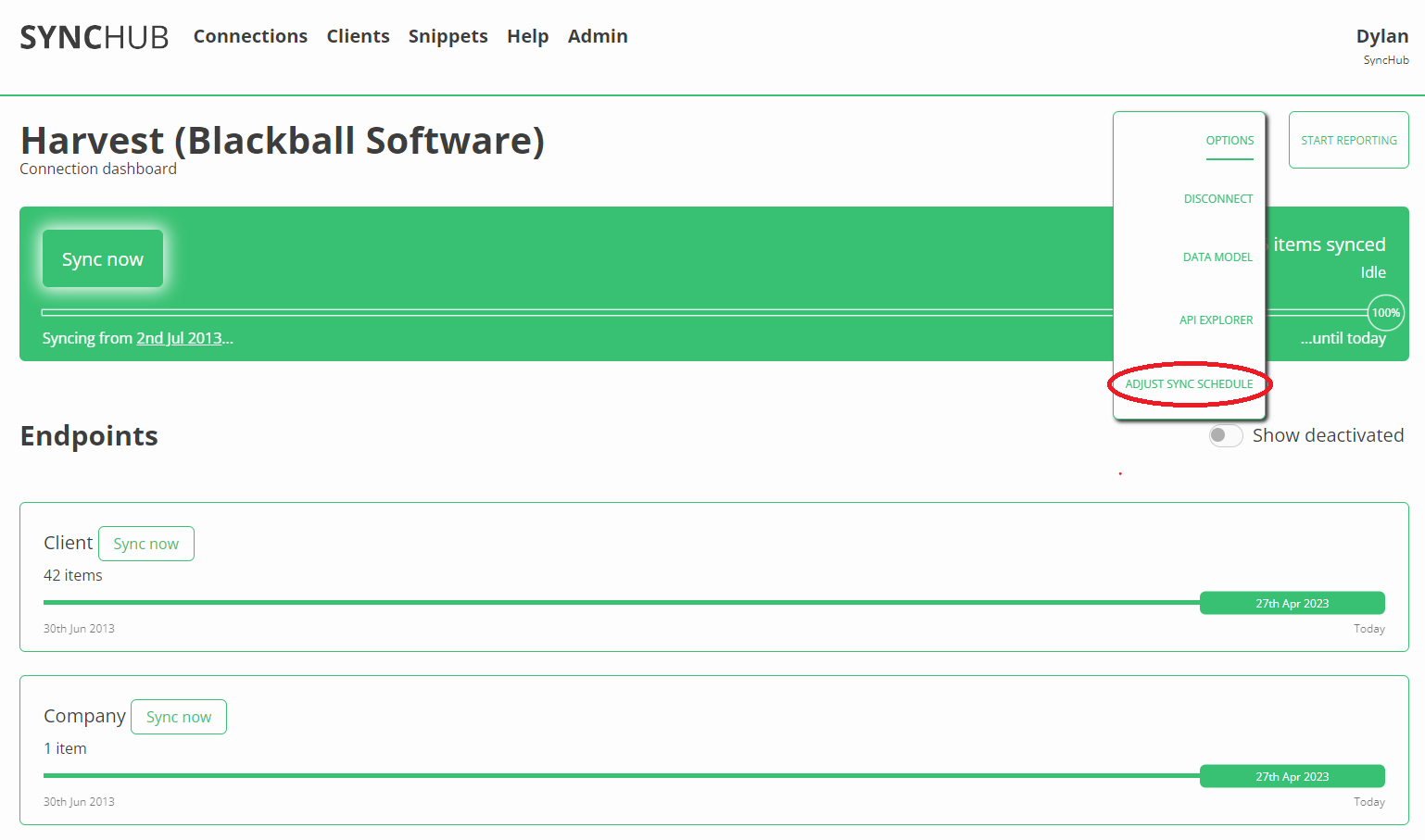Screen dimensions: 1425x840
Task: Click the START REPORTING button
Action: coord(1348,140)
